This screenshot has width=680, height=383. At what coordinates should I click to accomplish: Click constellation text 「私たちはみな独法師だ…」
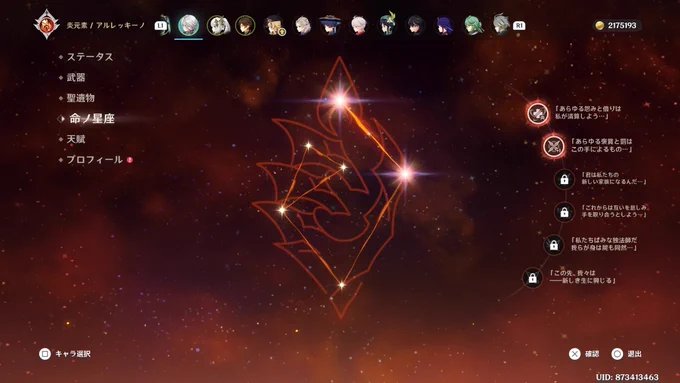tap(604, 244)
